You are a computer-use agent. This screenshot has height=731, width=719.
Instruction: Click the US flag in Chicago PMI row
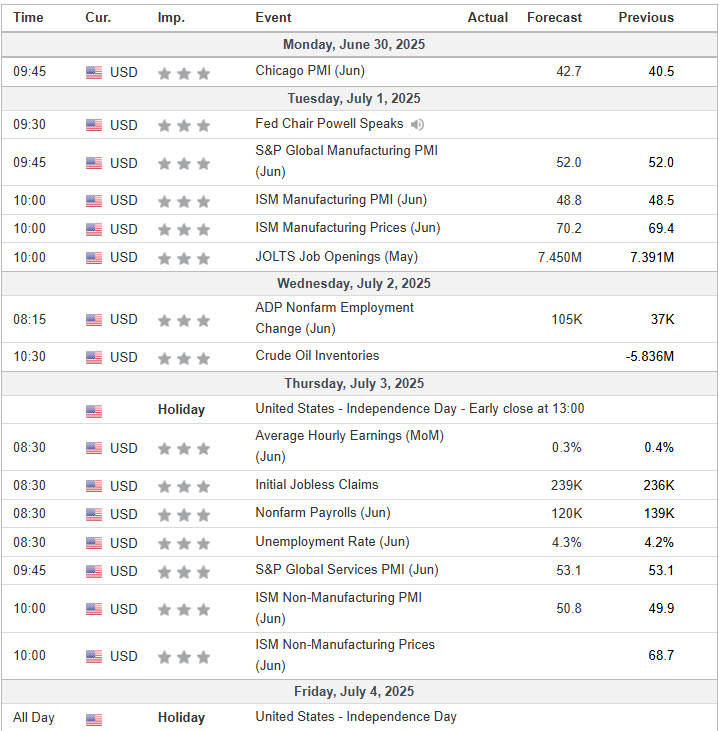pos(94,72)
